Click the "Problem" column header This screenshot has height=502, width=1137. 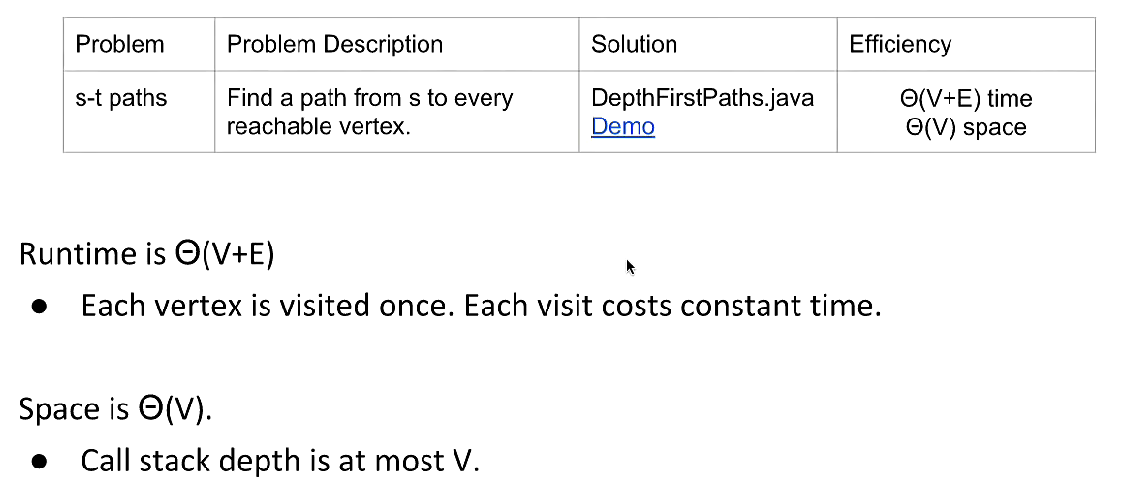(x=120, y=45)
